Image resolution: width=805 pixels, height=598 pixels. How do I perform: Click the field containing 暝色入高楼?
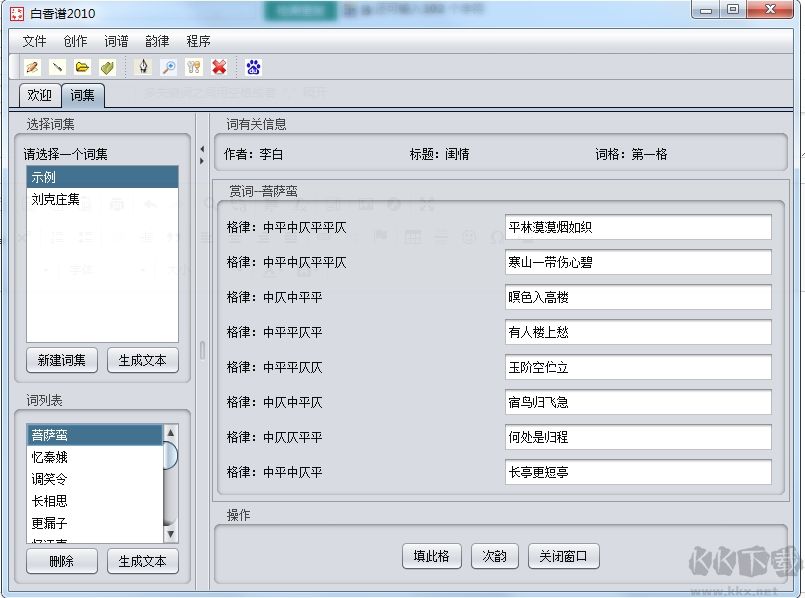click(x=638, y=297)
